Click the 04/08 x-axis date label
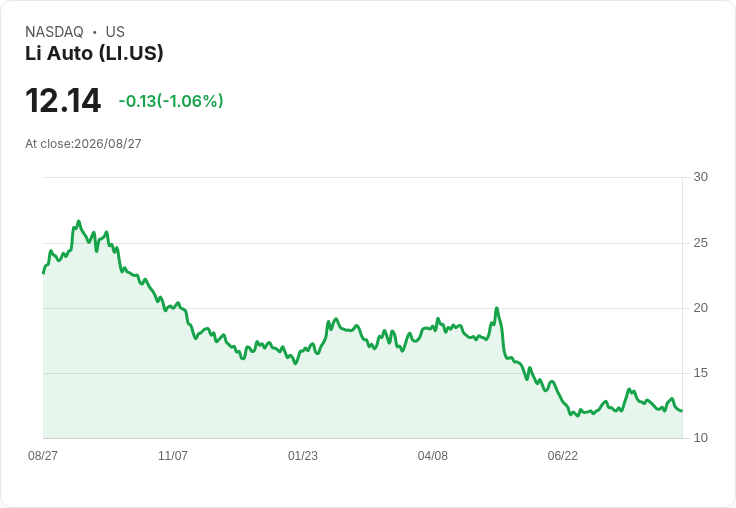The width and height of the screenshot is (736, 508). coord(433,455)
